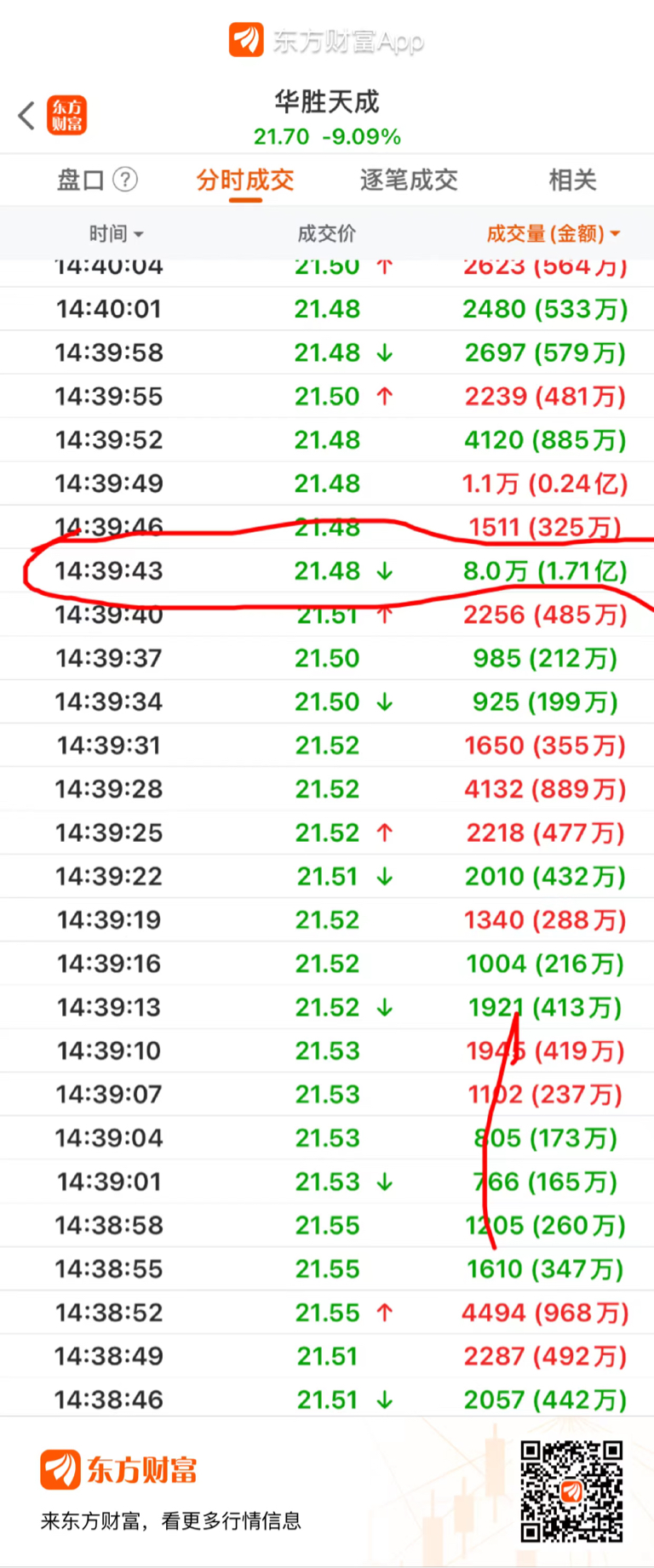654x1568 pixels.
Task: Tap volume 1.1万 (0.24亿)
Action: pos(545,484)
